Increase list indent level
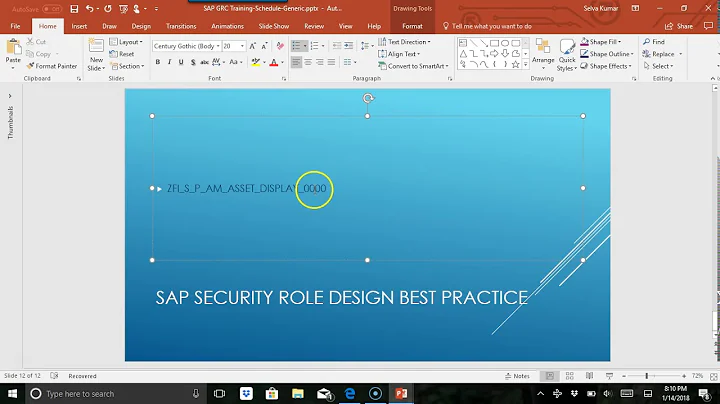 point(349,46)
